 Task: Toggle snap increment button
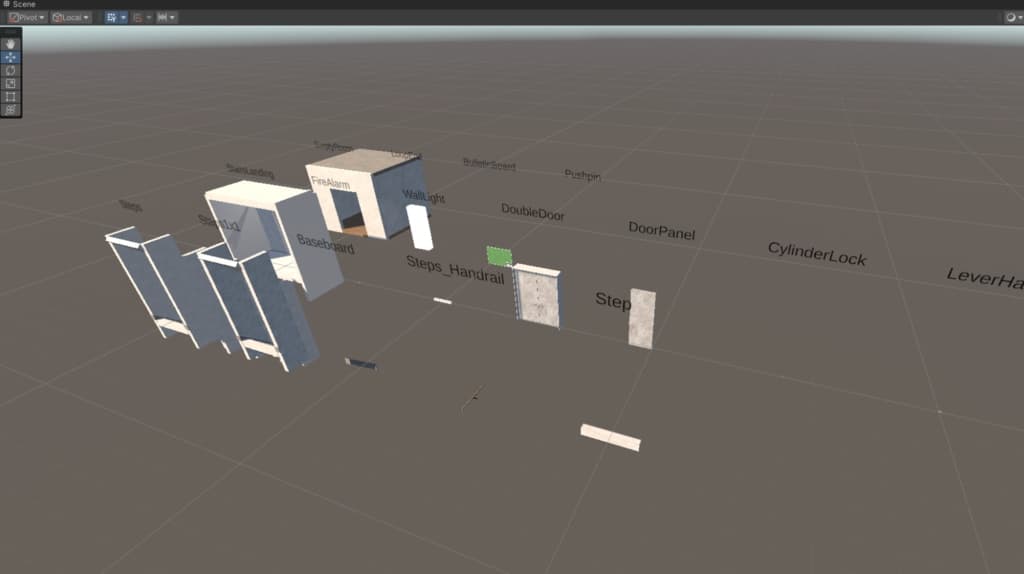162,18
